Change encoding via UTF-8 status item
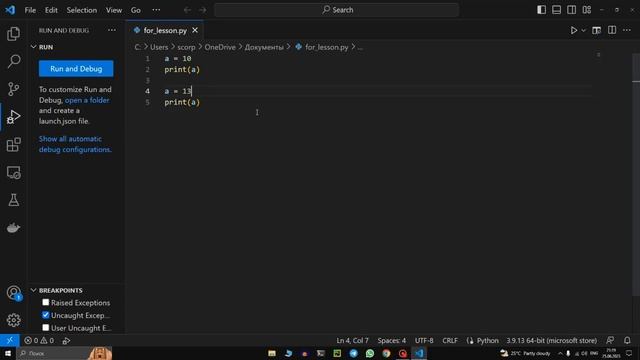The image size is (640, 360). point(424,340)
